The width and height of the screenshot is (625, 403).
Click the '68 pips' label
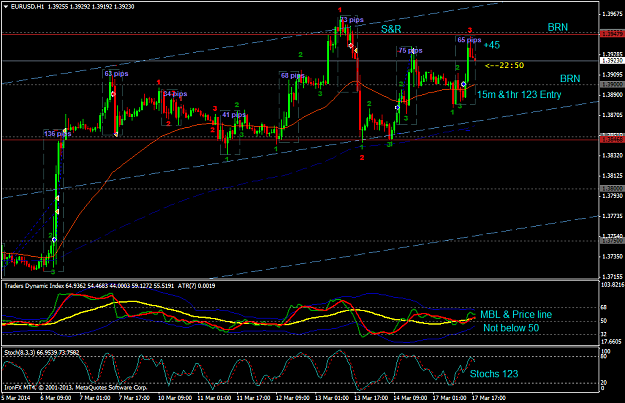tap(292, 75)
